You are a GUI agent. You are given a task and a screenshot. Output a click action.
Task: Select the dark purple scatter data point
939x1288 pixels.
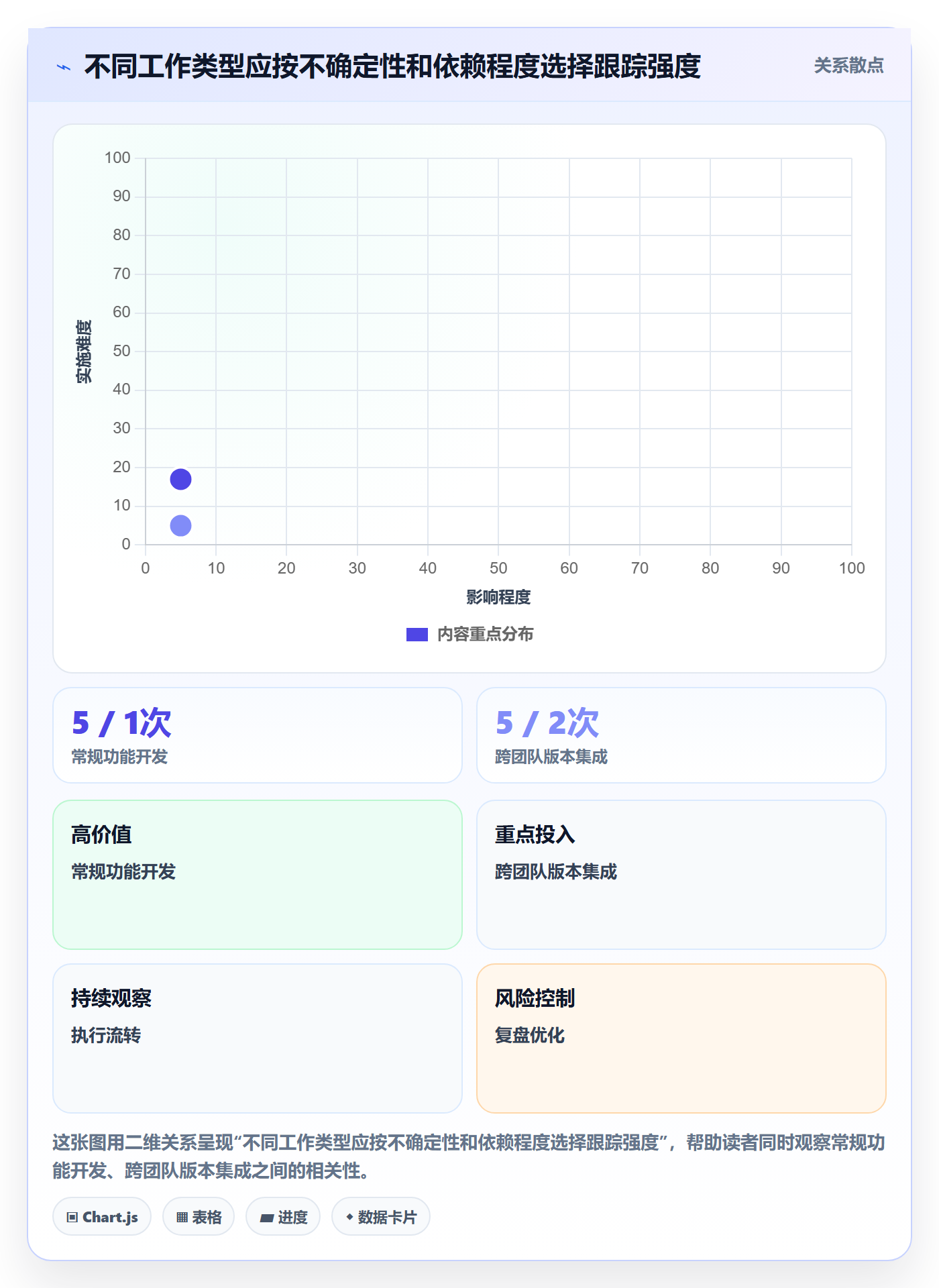180,479
